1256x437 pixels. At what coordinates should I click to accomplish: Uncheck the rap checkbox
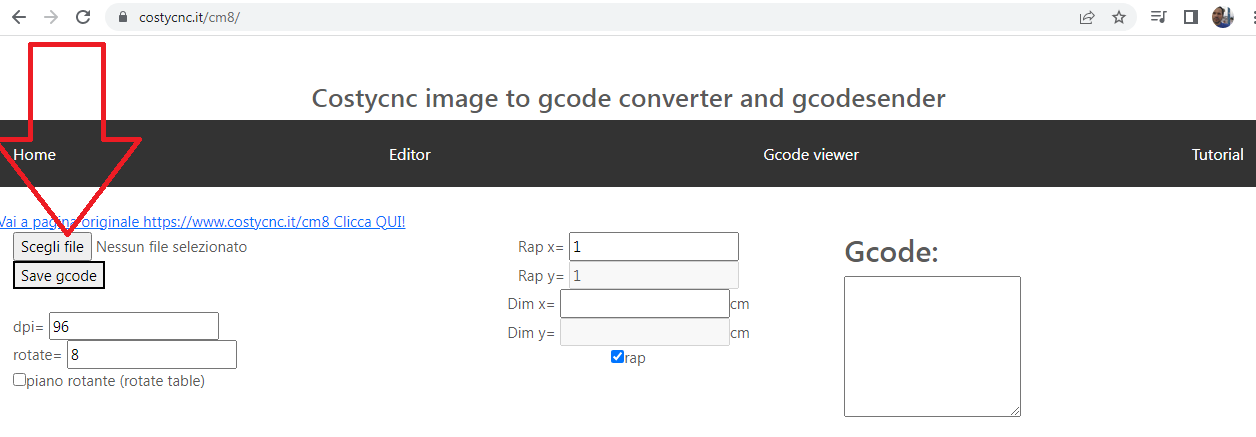[617, 357]
